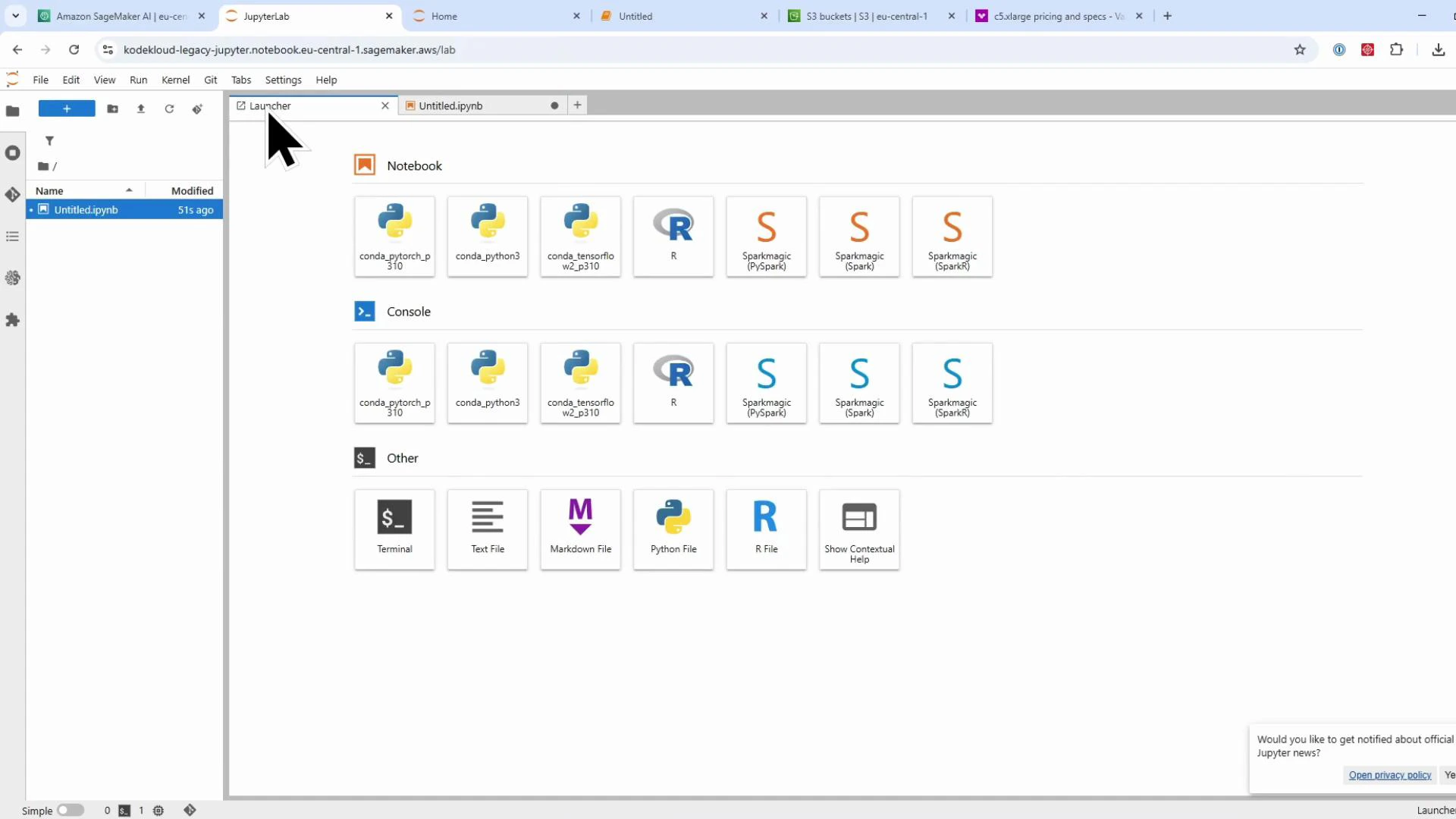This screenshot has height=819, width=1456.
Task: Open the extension manager puzzle icon
Action: point(12,321)
